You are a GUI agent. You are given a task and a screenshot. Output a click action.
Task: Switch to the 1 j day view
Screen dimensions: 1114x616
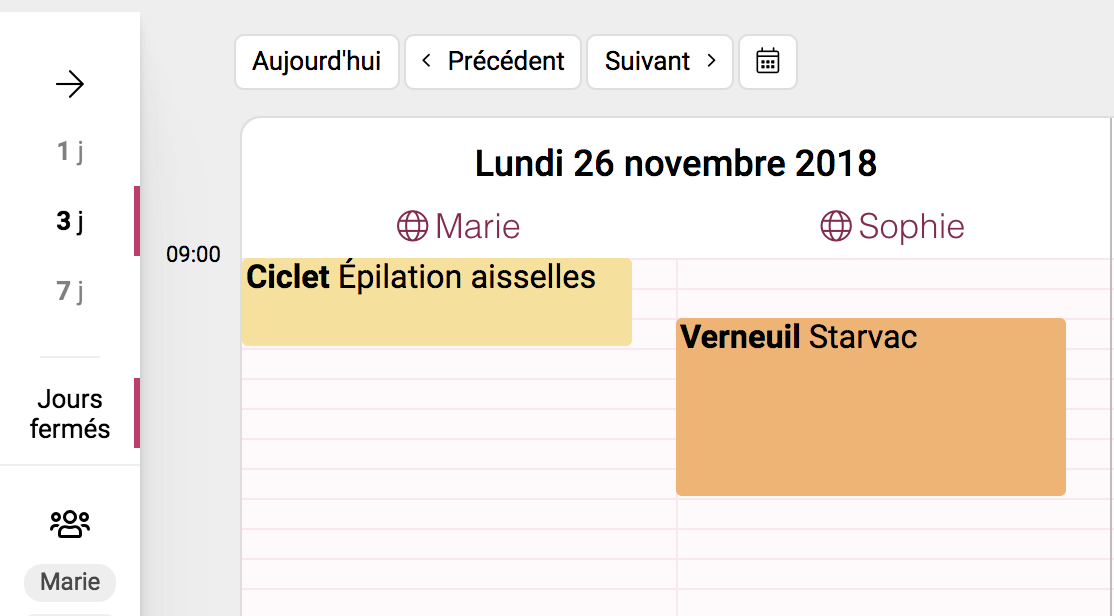click(x=70, y=151)
